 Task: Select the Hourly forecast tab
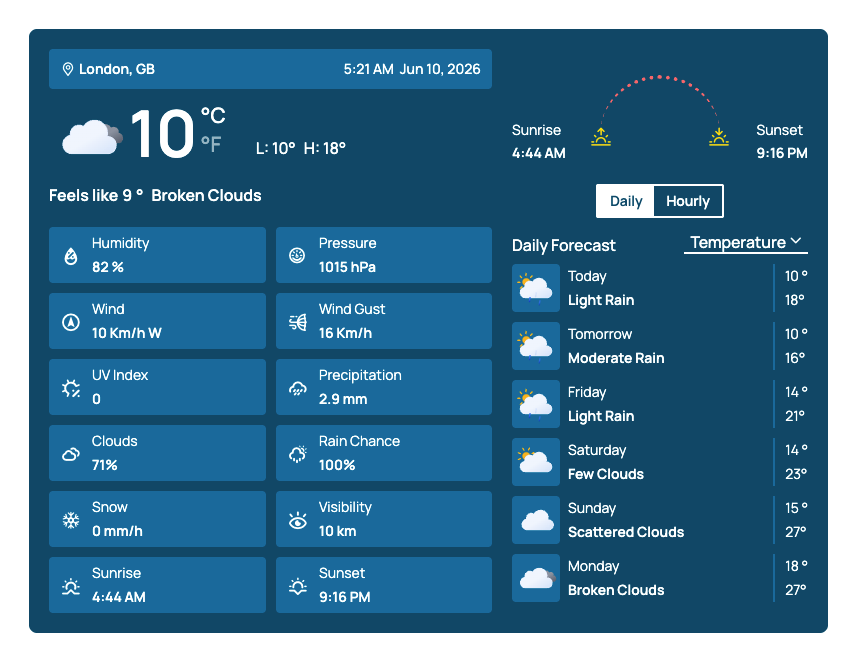click(688, 201)
